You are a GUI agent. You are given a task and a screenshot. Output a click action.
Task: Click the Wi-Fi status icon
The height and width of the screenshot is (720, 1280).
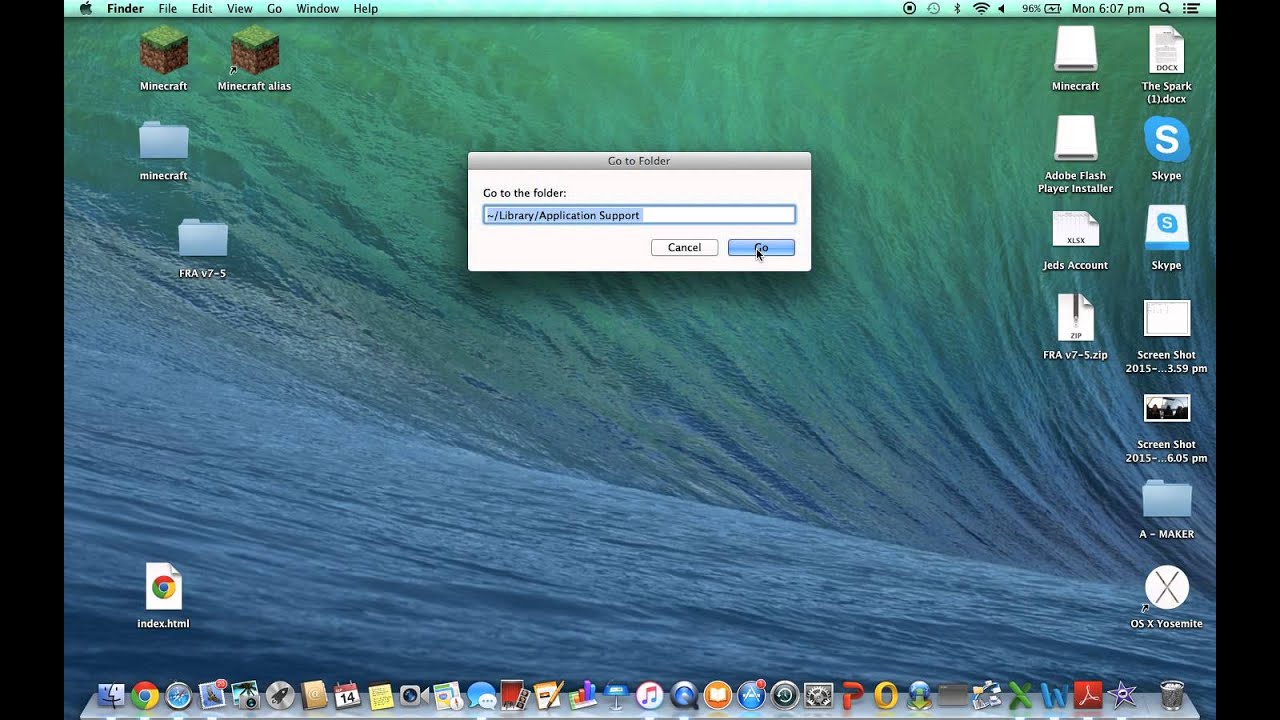pyautogui.click(x=981, y=8)
